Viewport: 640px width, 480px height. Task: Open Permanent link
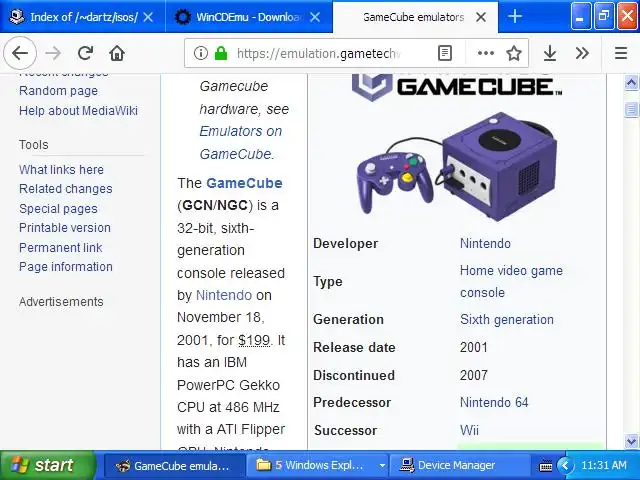pos(60,247)
